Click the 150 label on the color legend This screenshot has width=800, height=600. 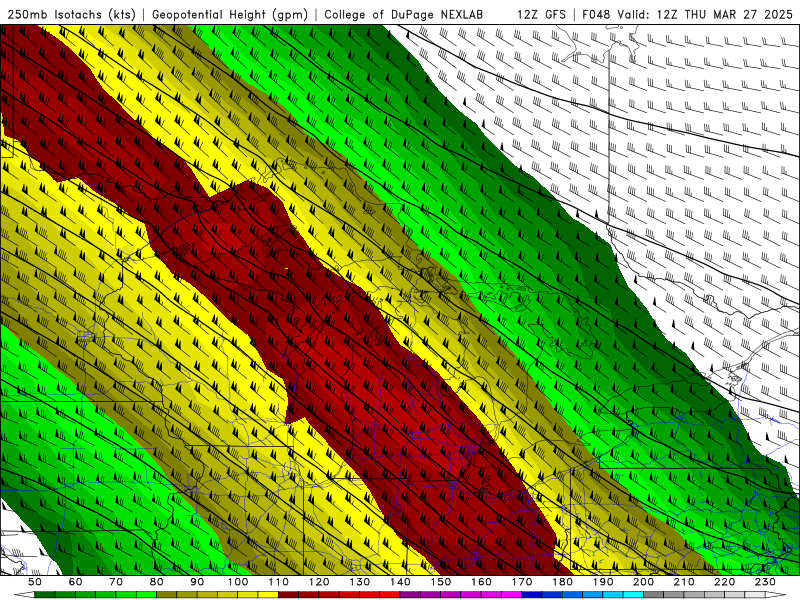pyautogui.click(x=440, y=582)
